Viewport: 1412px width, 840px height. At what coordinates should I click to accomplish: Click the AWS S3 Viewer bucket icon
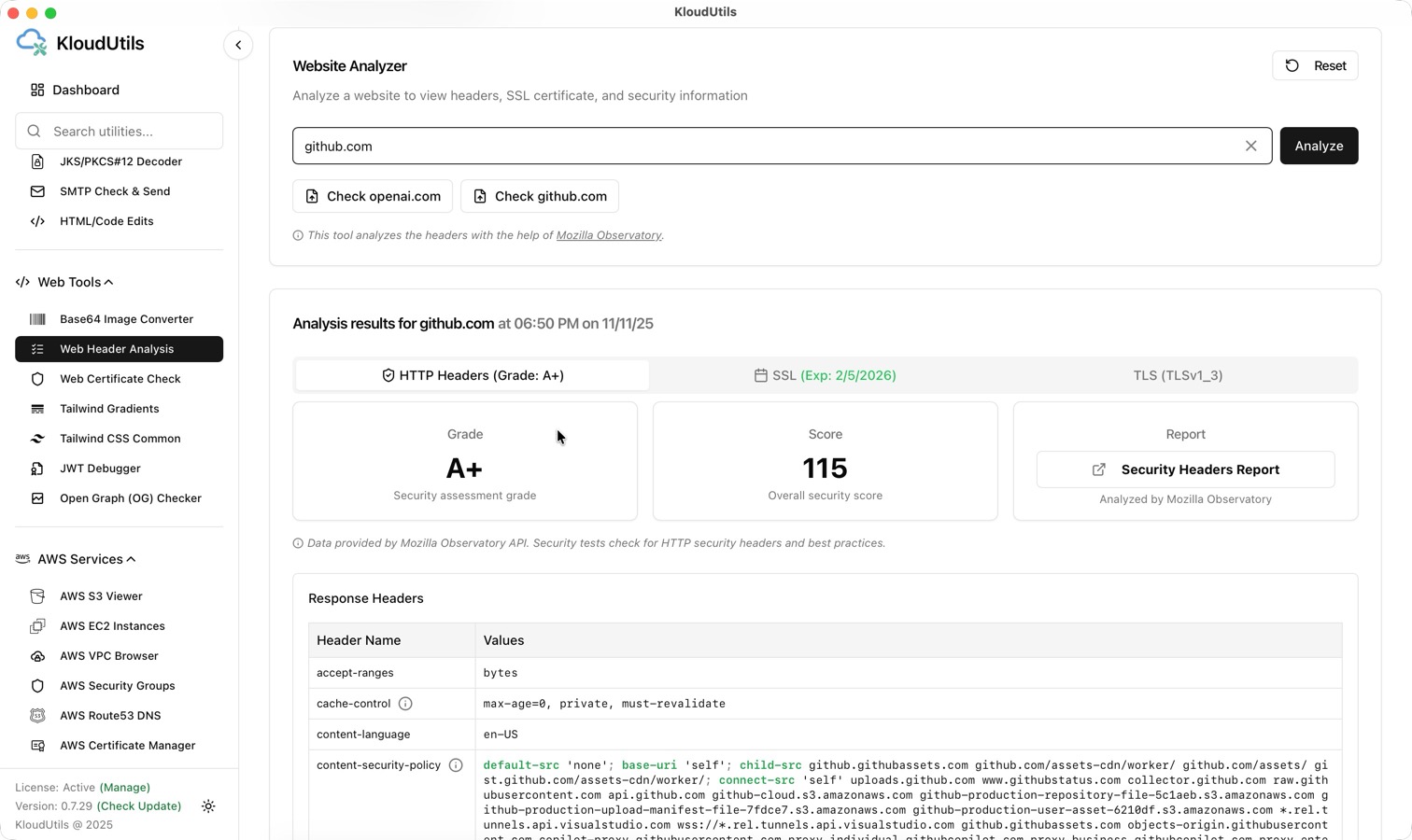tap(37, 596)
